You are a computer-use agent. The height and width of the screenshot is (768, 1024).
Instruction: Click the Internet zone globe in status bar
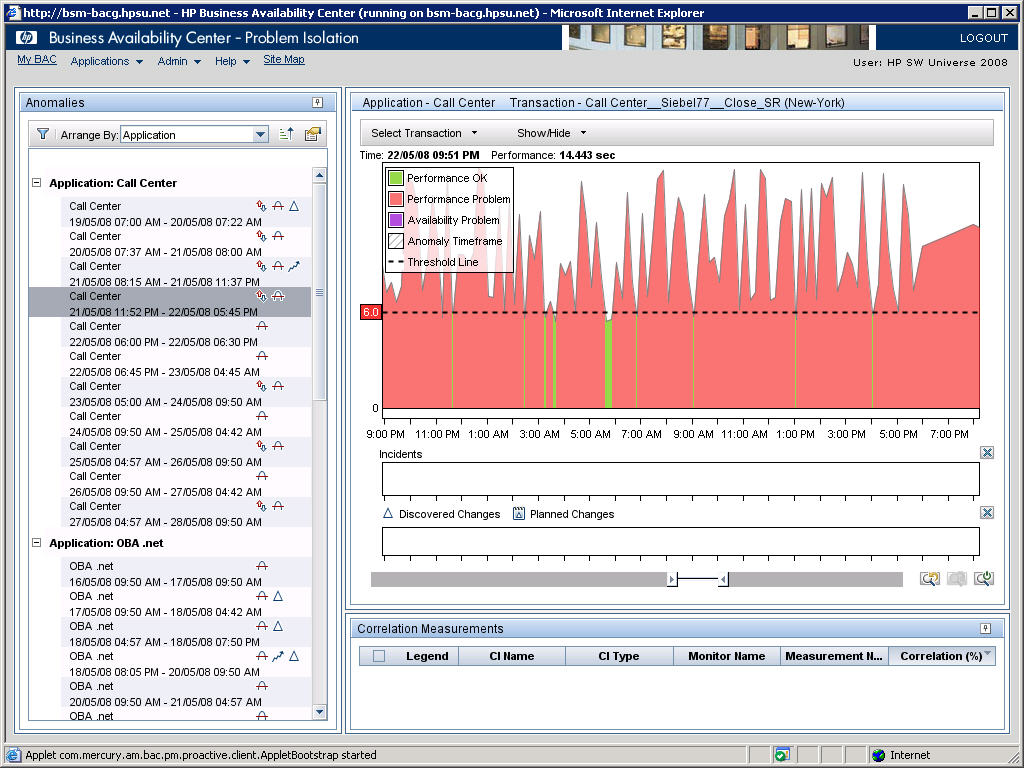[878, 756]
